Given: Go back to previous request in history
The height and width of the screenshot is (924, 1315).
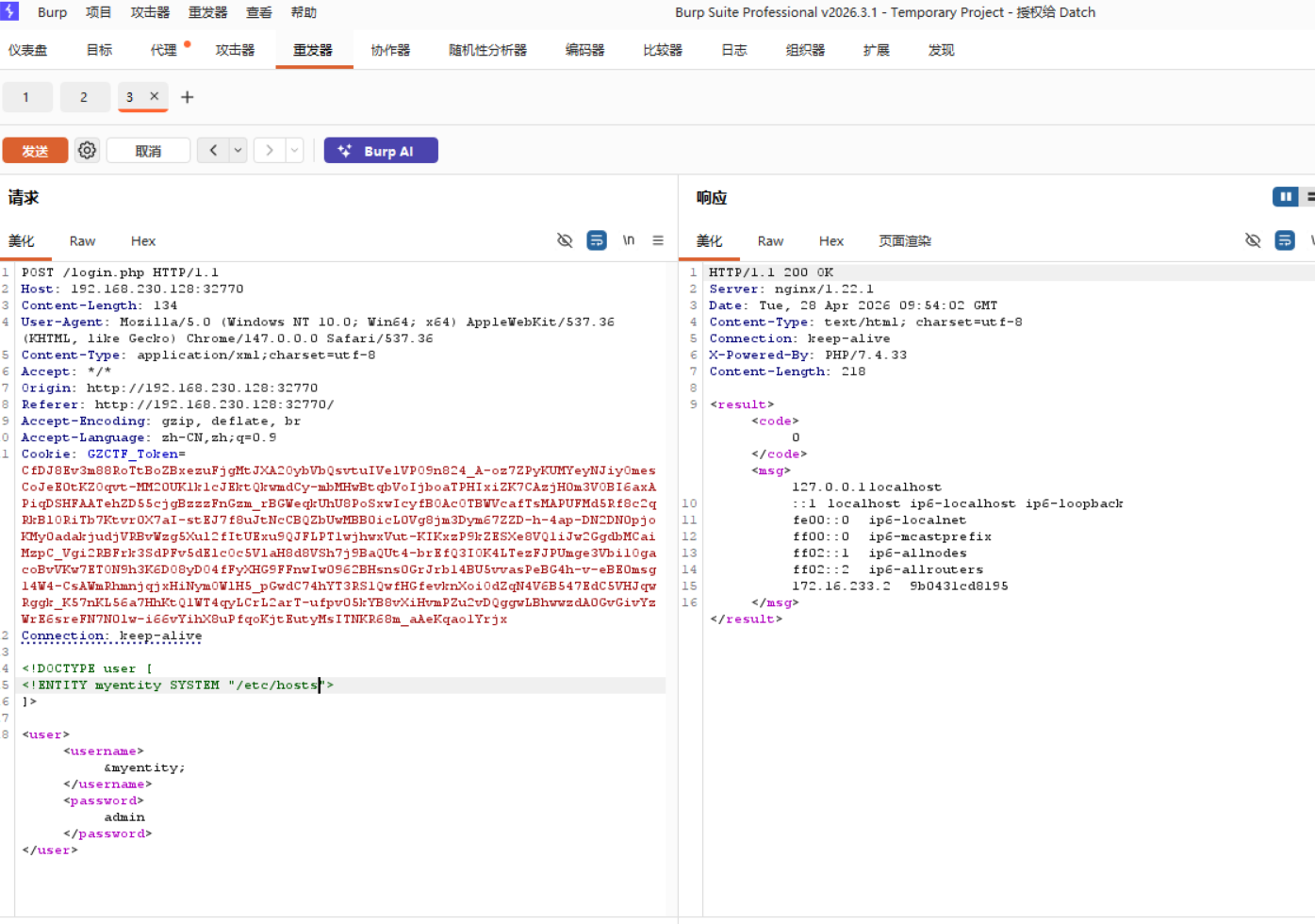Looking at the screenshot, I should (213, 150).
